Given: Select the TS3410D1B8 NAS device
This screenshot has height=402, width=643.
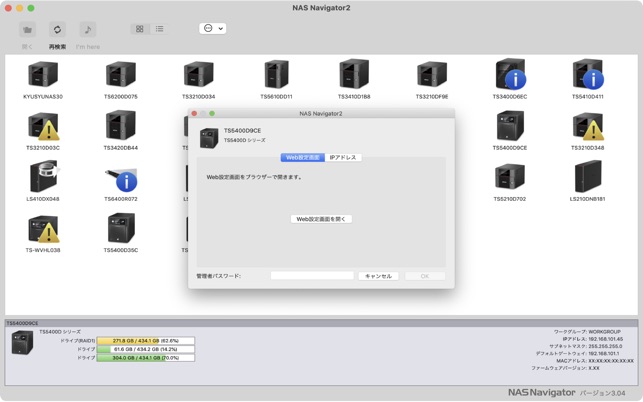Looking at the screenshot, I should click(354, 80).
